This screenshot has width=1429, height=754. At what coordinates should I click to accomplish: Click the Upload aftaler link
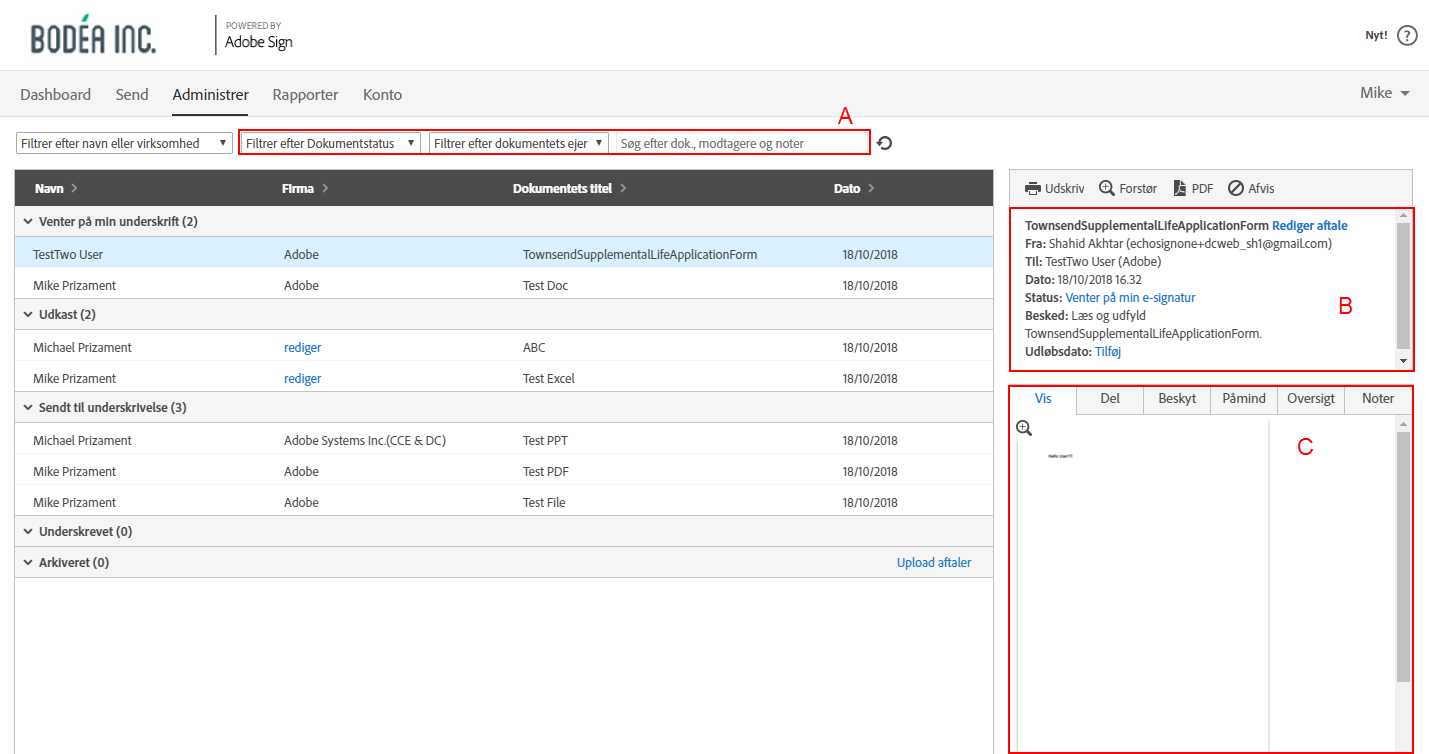pos(933,563)
